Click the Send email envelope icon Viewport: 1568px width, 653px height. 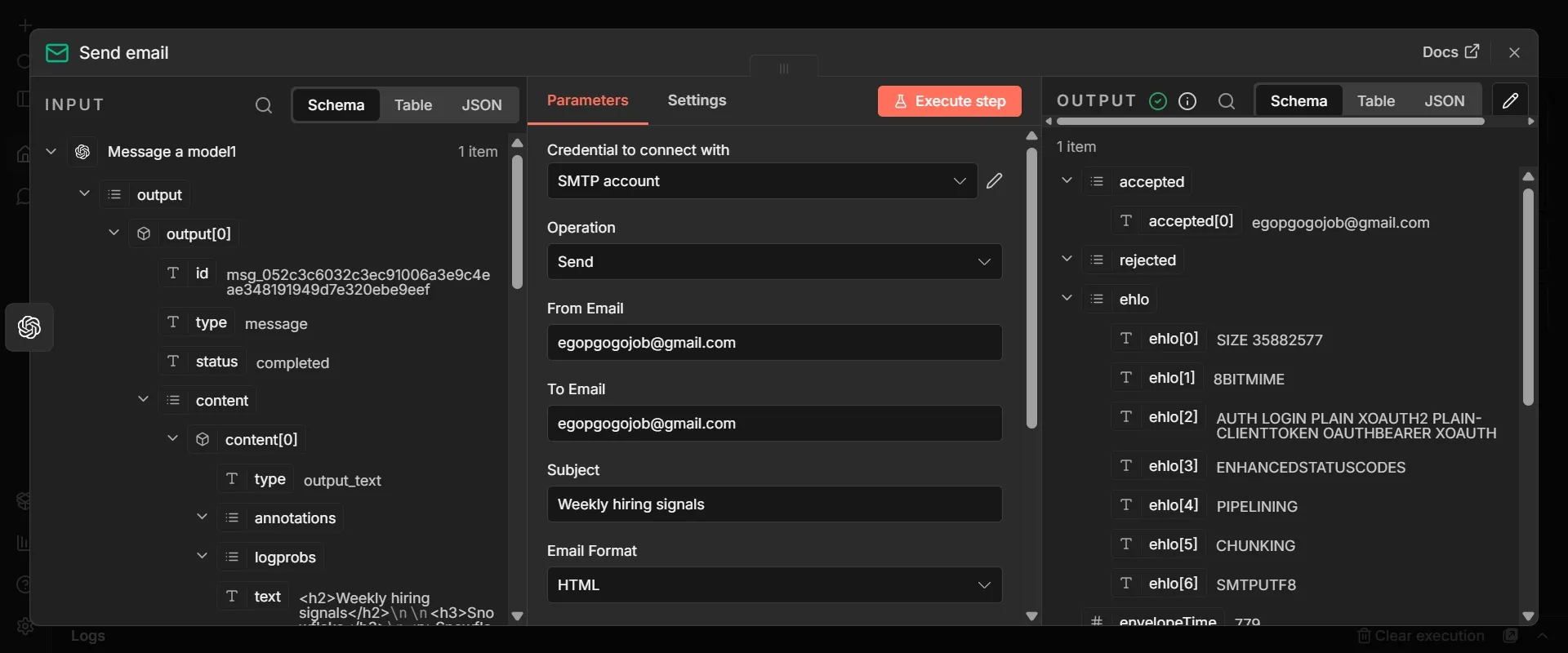pos(56,53)
